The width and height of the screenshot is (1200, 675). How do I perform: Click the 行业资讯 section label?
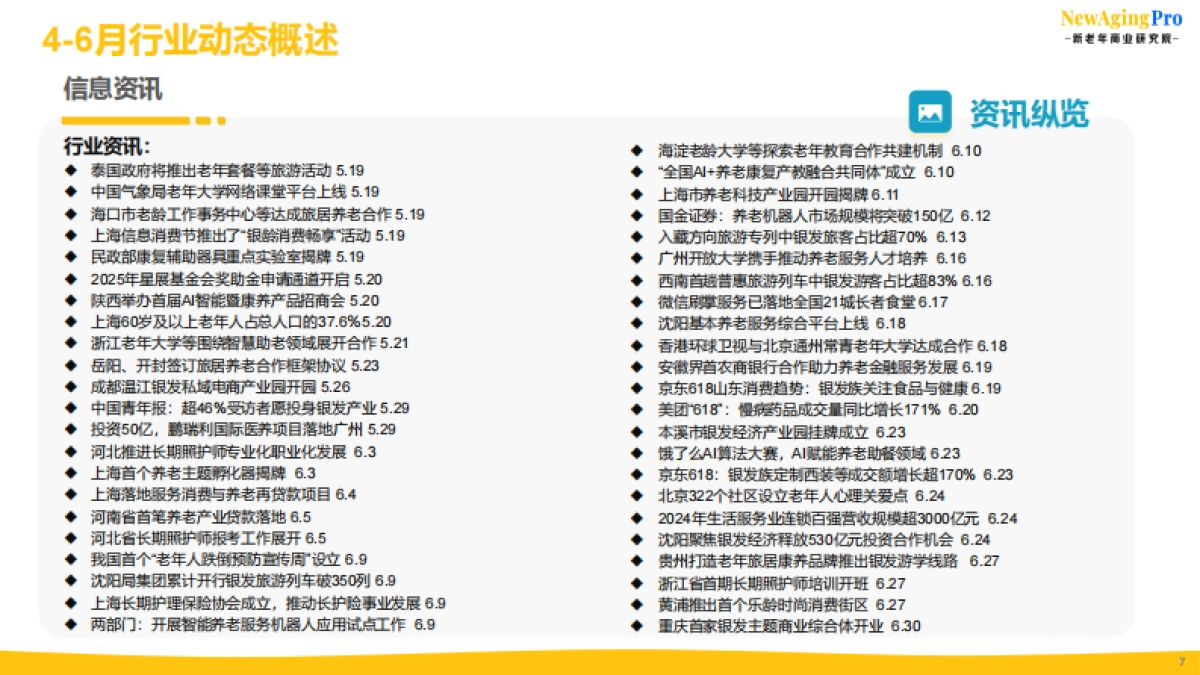107,145
